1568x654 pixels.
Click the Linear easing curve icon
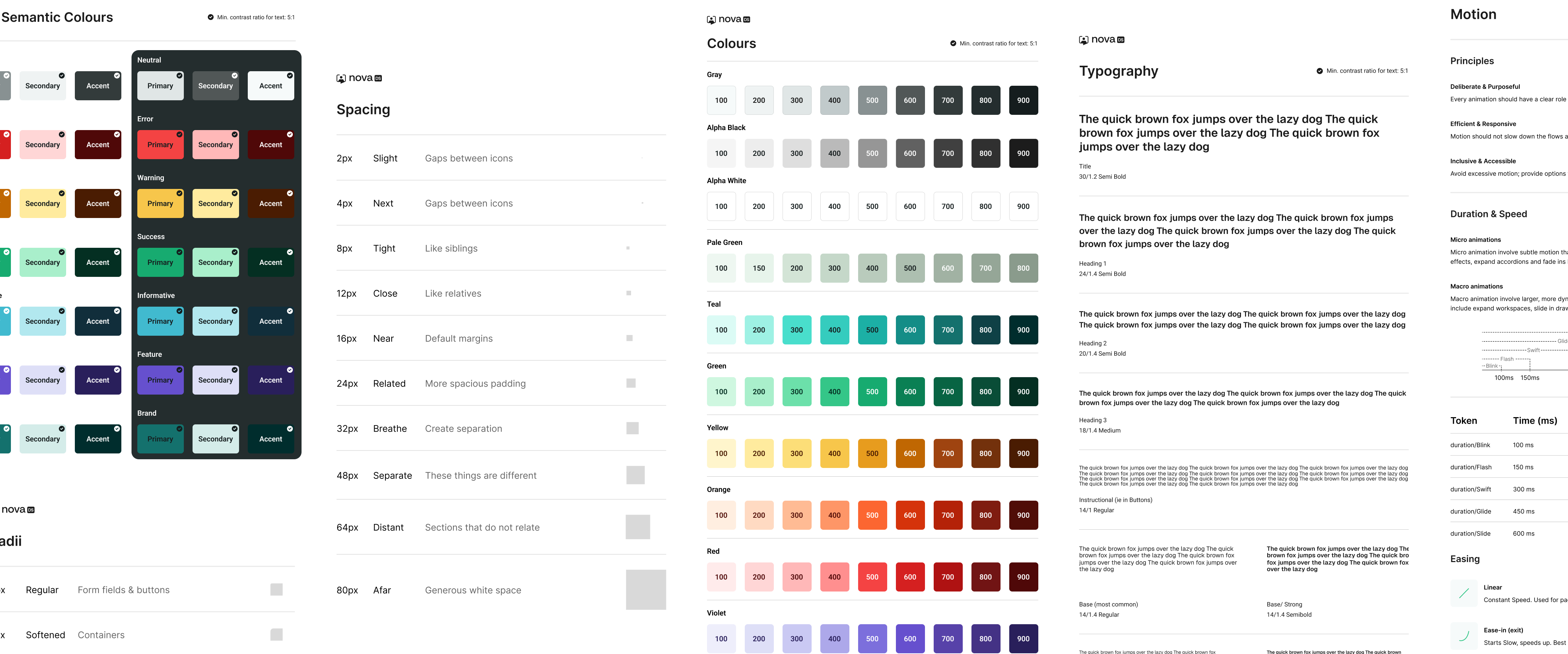(1464, 593)
